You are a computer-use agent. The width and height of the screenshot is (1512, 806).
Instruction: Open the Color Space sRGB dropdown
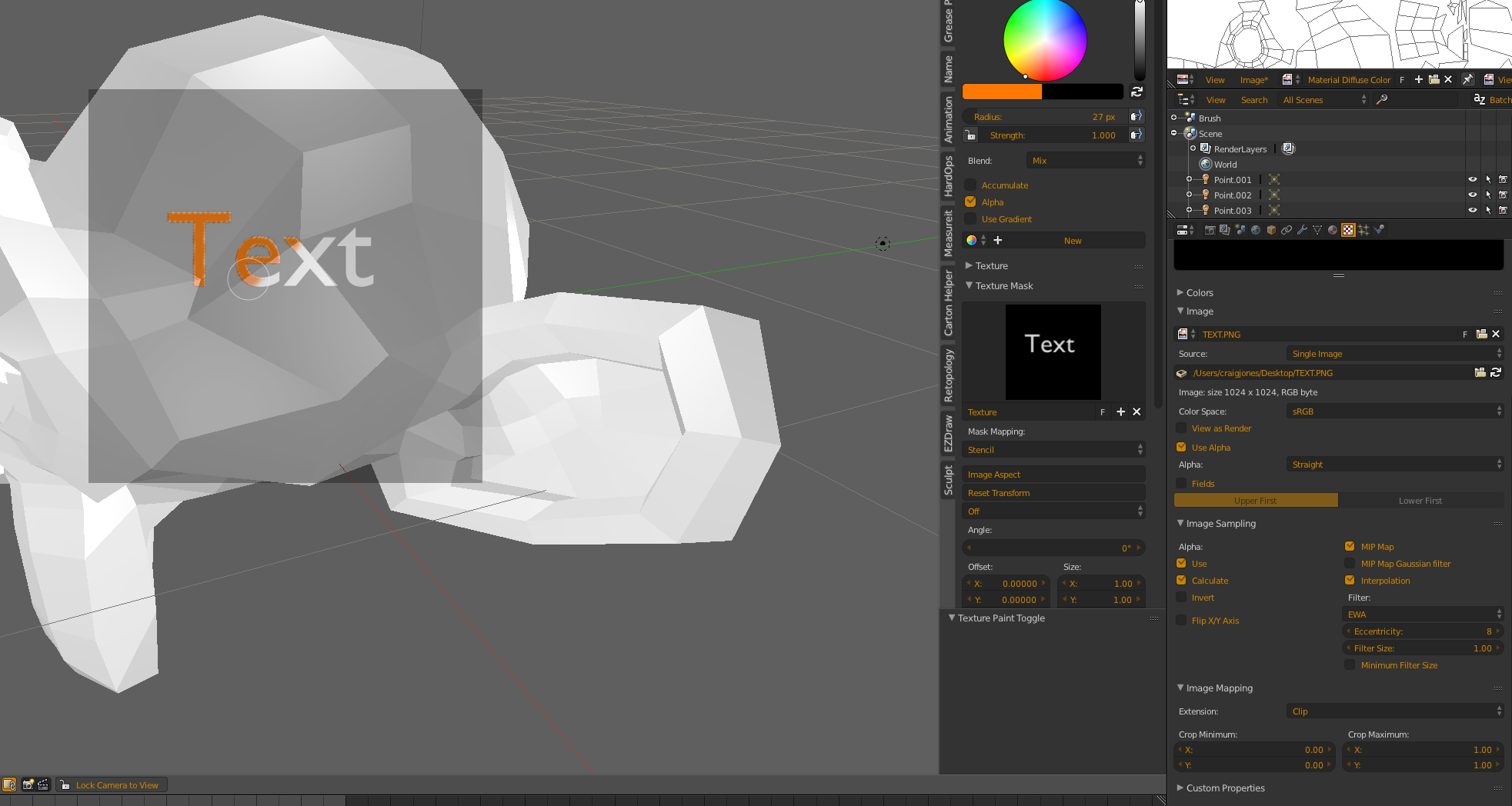click(x=1395, y=411)
